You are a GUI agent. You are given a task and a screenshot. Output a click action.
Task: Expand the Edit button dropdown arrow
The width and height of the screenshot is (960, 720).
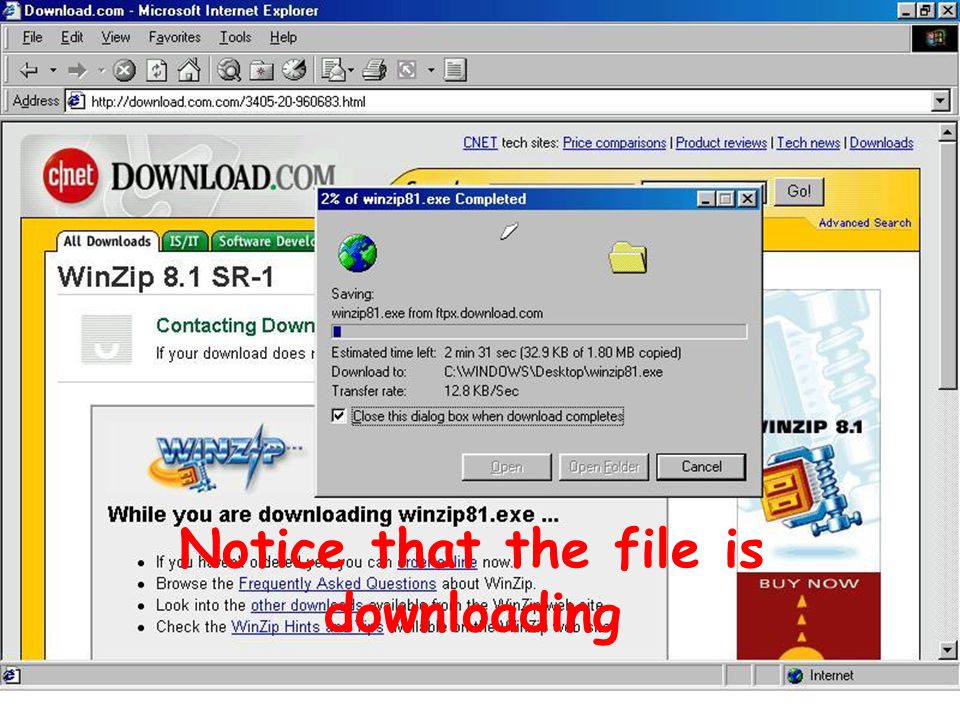(431, 70)
